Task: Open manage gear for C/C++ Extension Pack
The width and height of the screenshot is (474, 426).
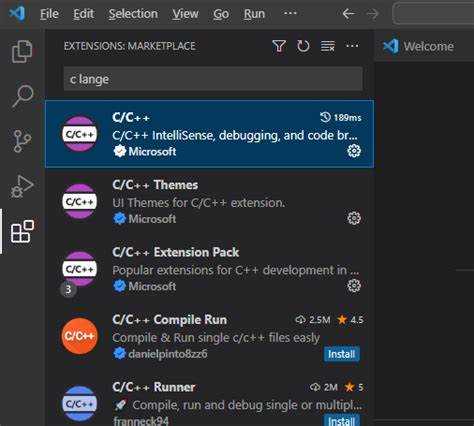Action: (x=354, y=286)
